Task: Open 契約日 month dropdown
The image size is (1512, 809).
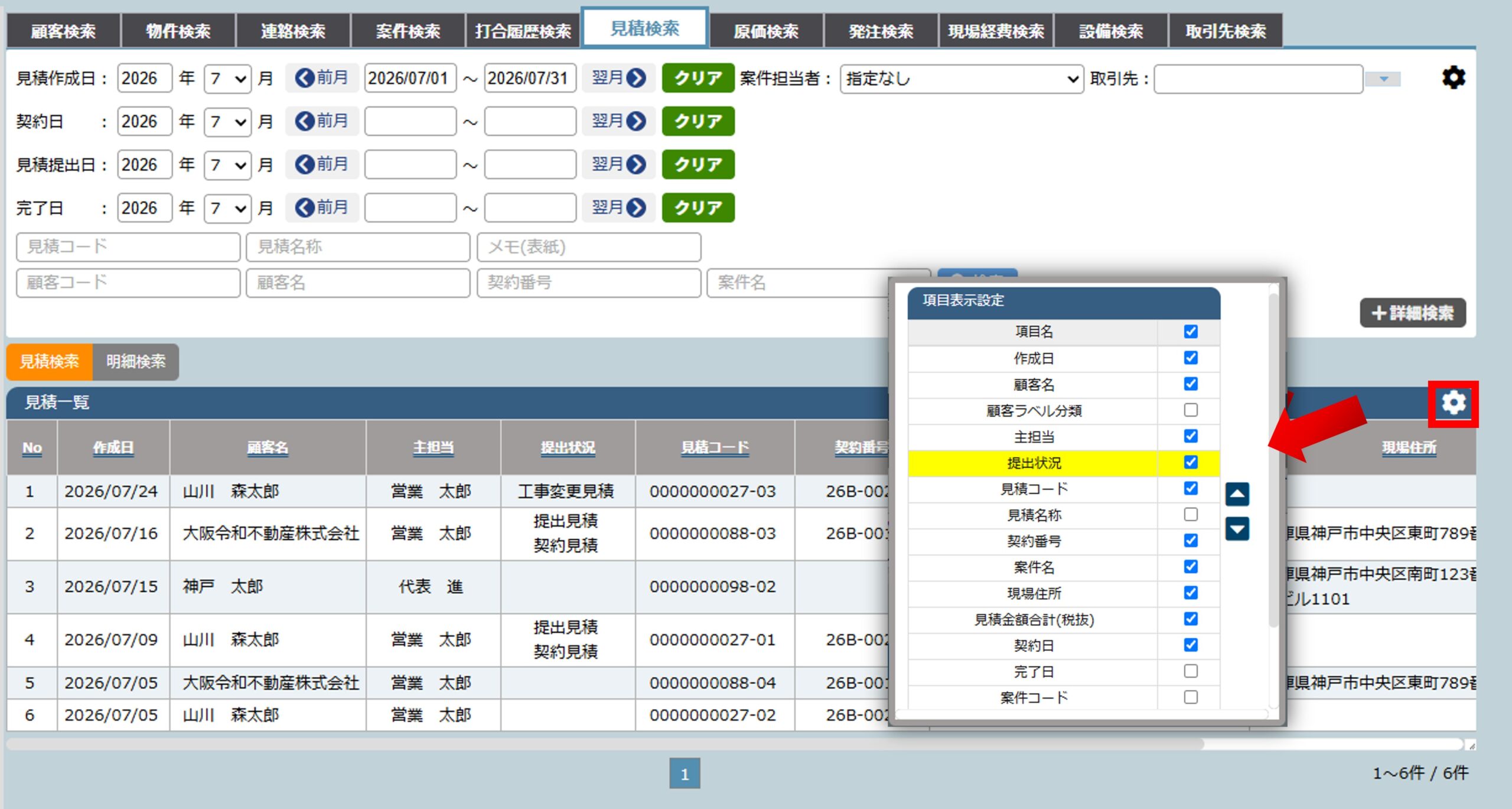Action: (227, 122)
